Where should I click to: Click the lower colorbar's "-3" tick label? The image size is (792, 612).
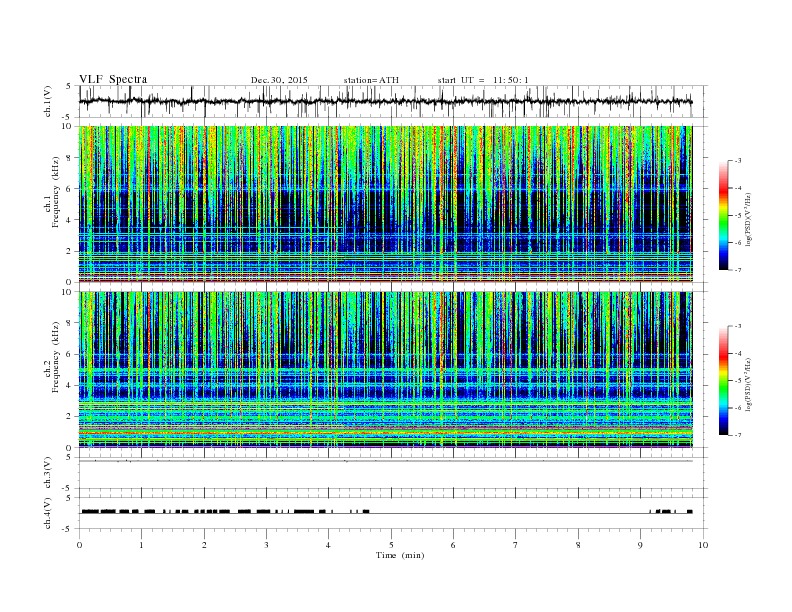pos(738,326)
